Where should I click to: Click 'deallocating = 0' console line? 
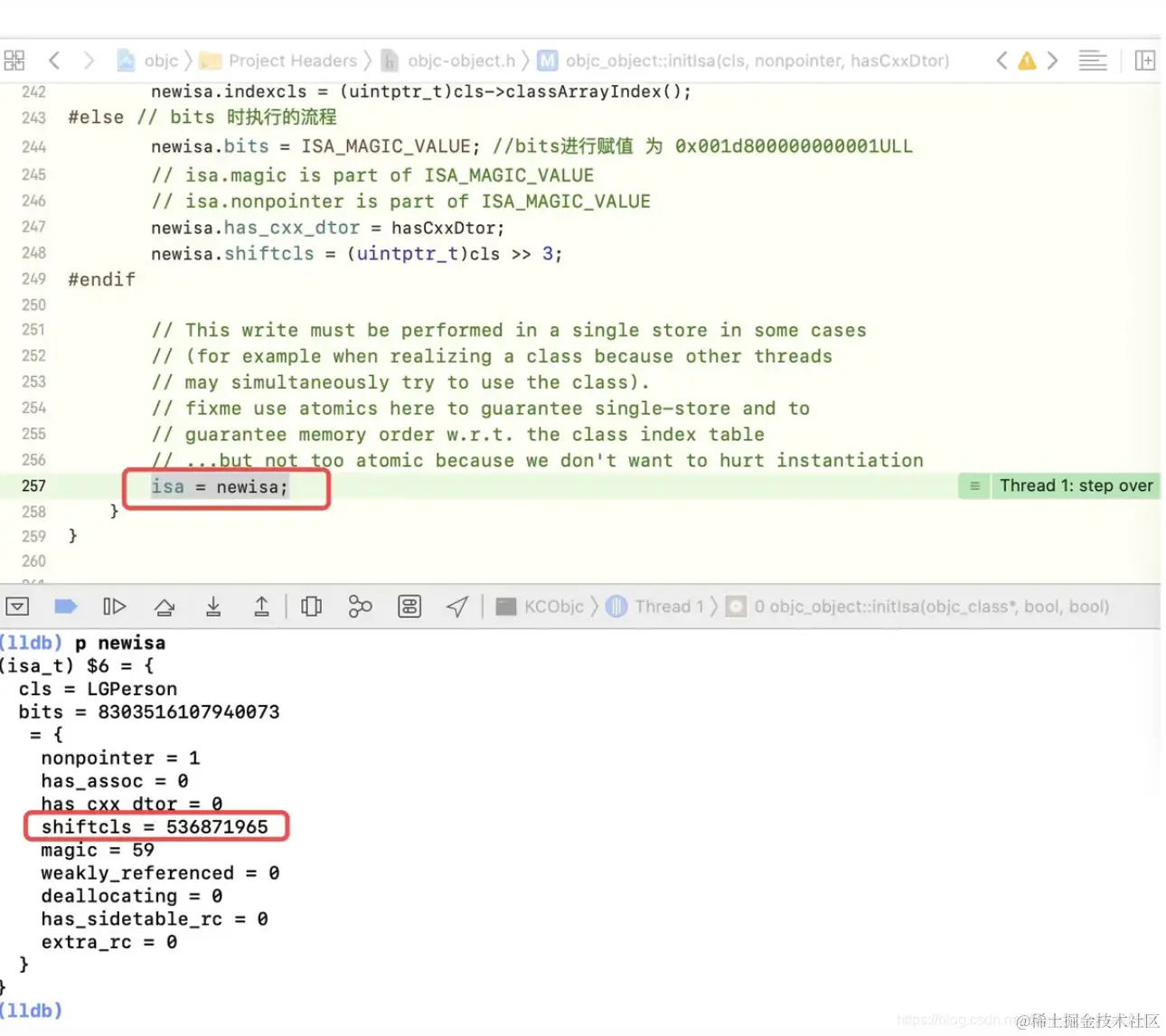pos(132,896)
